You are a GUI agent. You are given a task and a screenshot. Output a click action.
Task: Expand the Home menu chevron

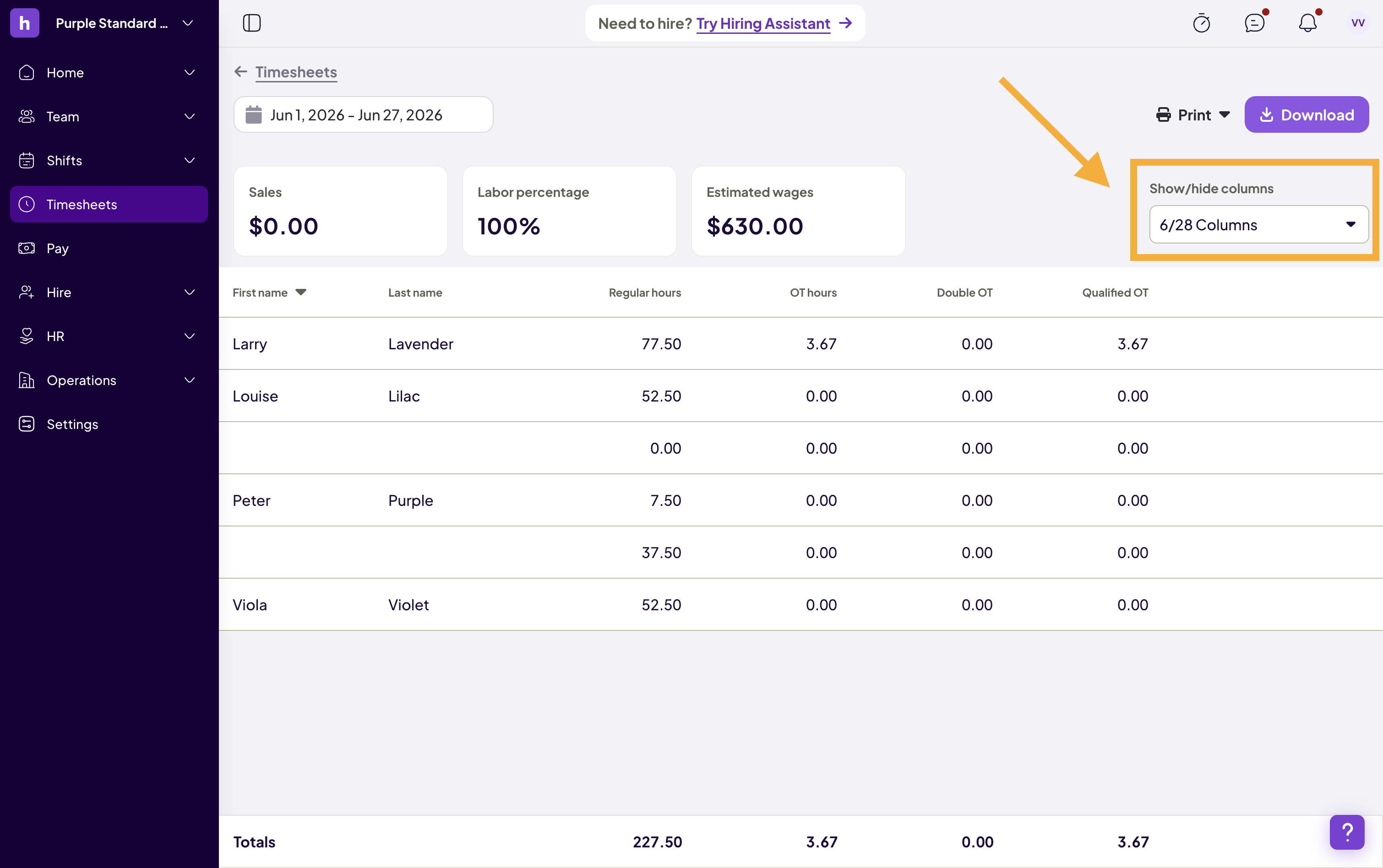pos(190,72)
